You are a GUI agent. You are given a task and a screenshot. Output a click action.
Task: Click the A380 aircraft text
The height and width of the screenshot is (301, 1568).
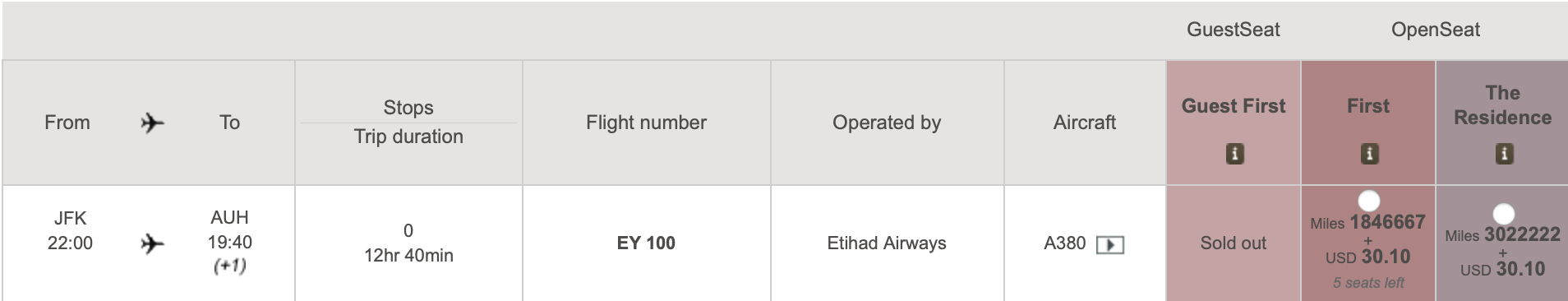[1064, 243]
